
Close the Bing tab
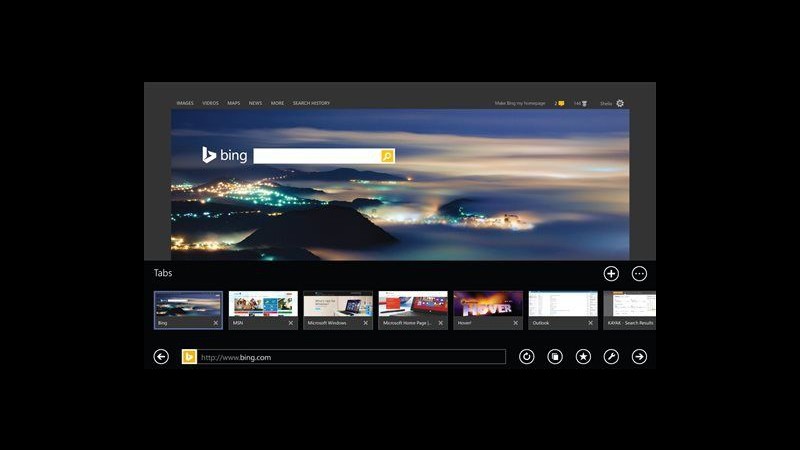coord(216,323)
